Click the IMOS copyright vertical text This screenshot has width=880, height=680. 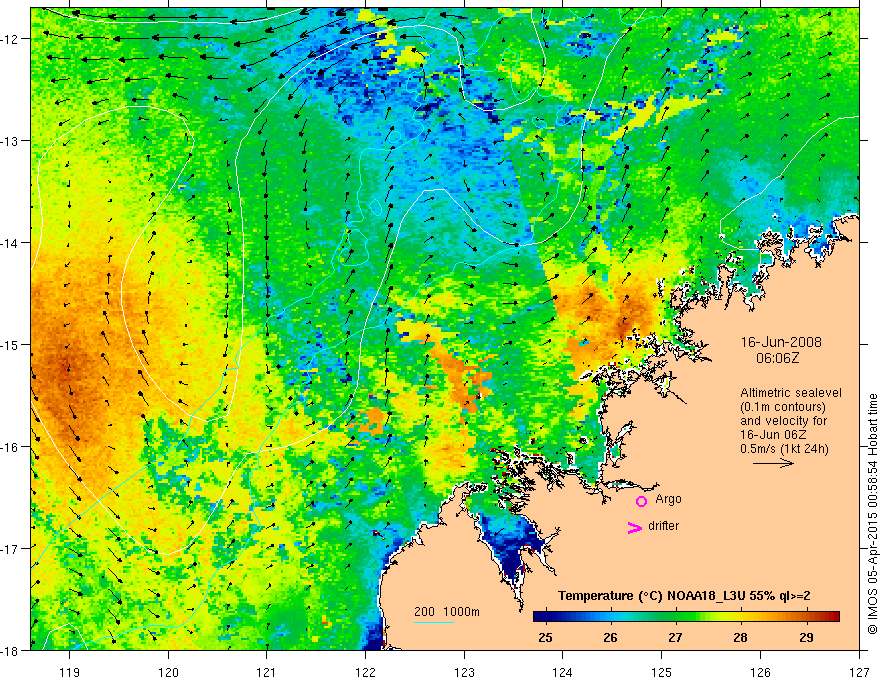[x=873, y=515]
